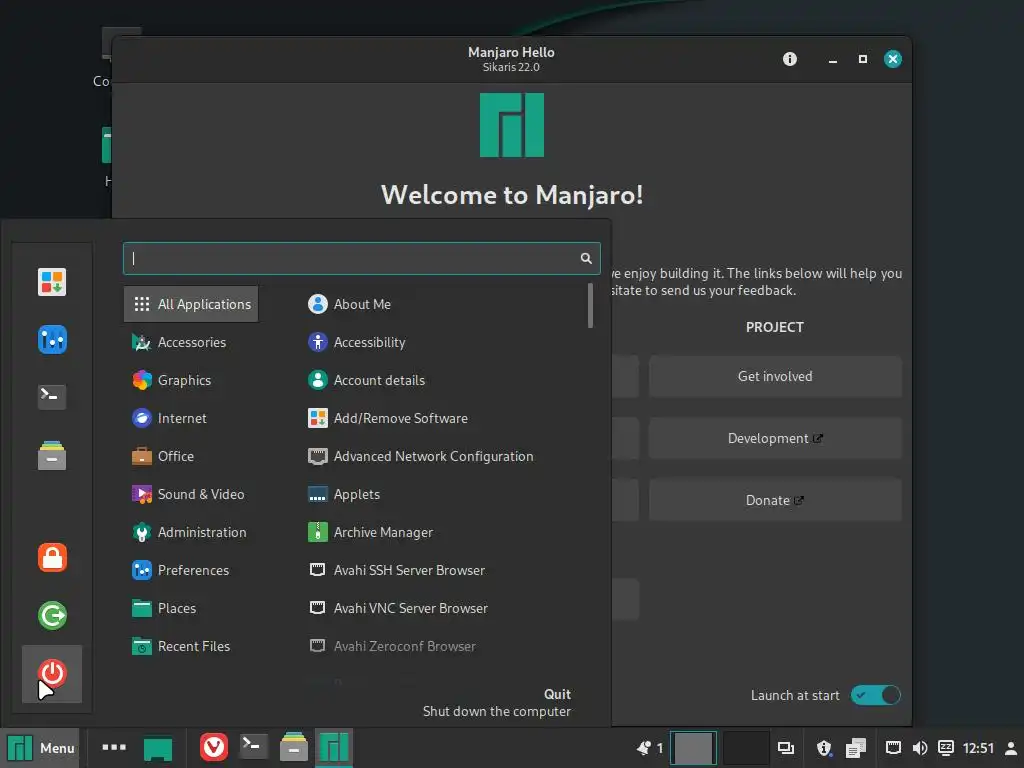Switch to first workspace
Screen dimensions: 1024x768
(x=693, y=748)
